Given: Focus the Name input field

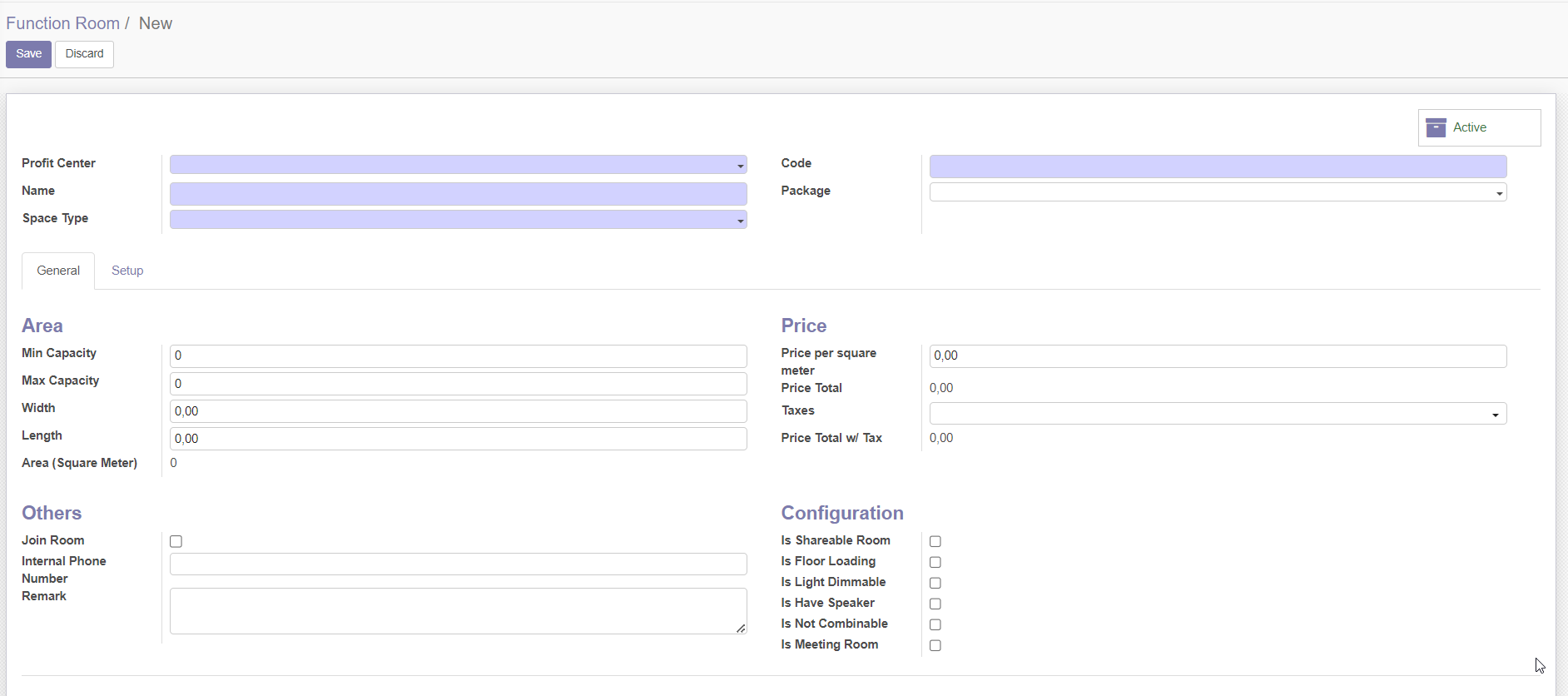Looking at the screenshot, I should pos(458,194).
